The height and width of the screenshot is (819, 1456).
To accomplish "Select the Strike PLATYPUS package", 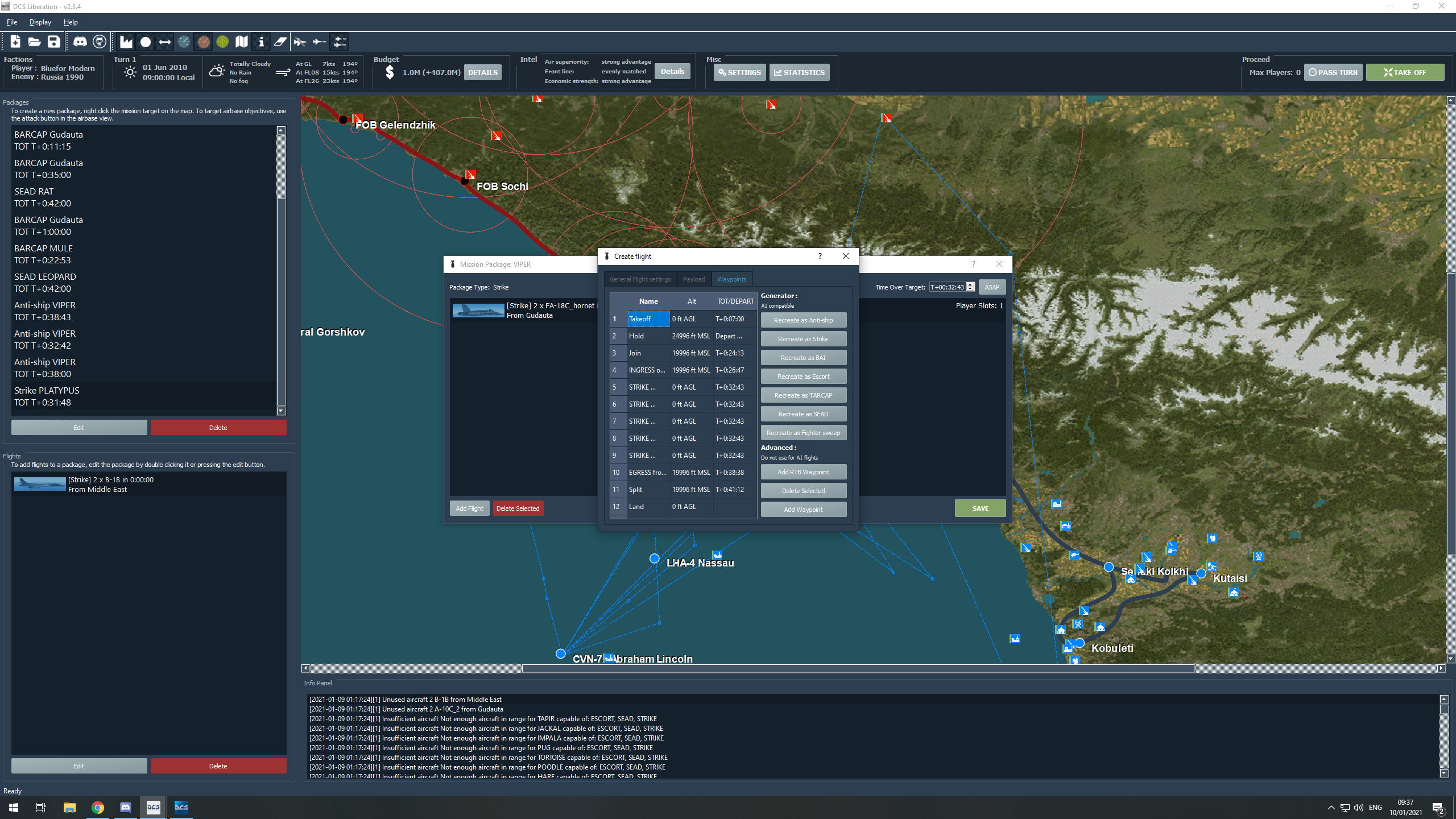I will (x=143, y=396).
